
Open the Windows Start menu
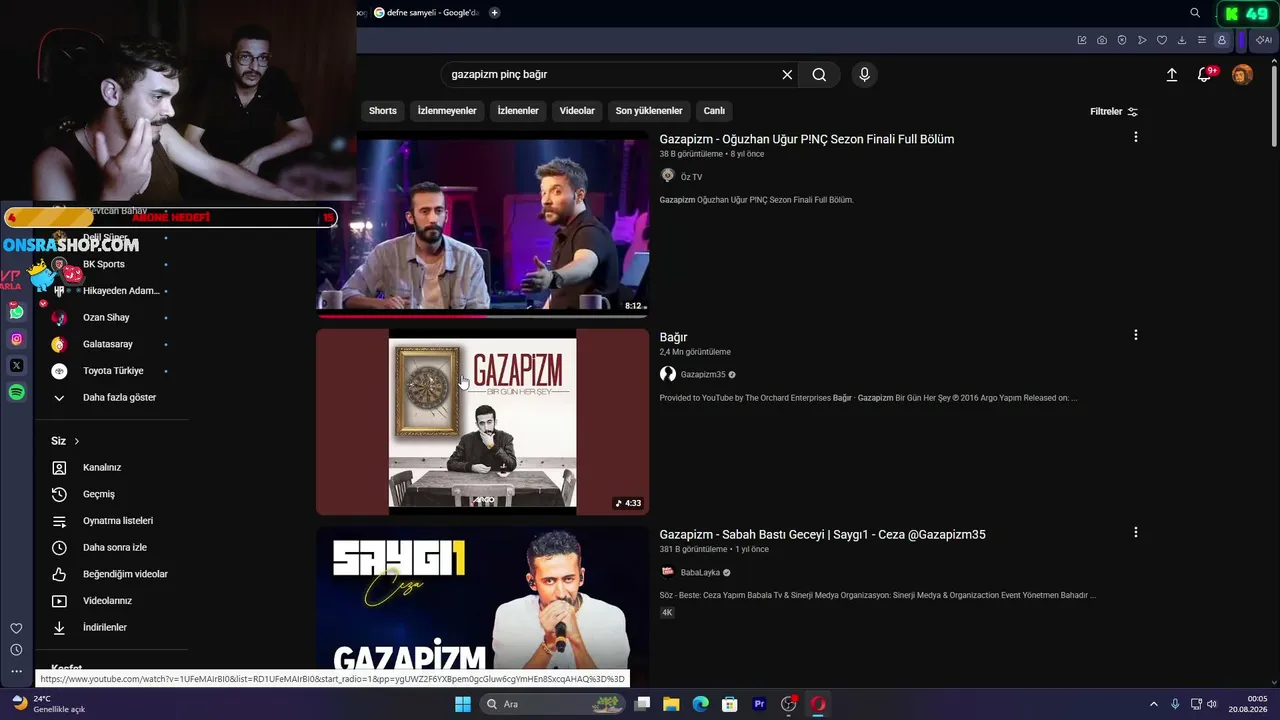(463, 704)
